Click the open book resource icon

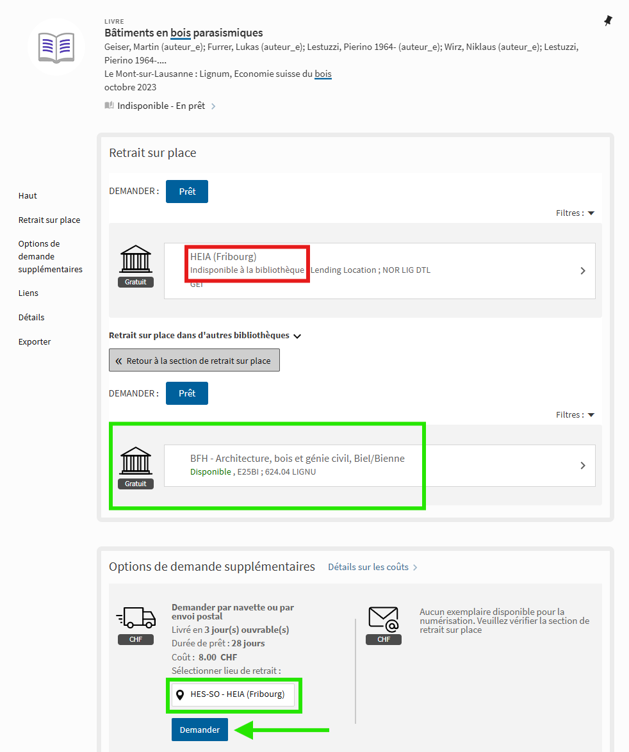coord(57,47)
